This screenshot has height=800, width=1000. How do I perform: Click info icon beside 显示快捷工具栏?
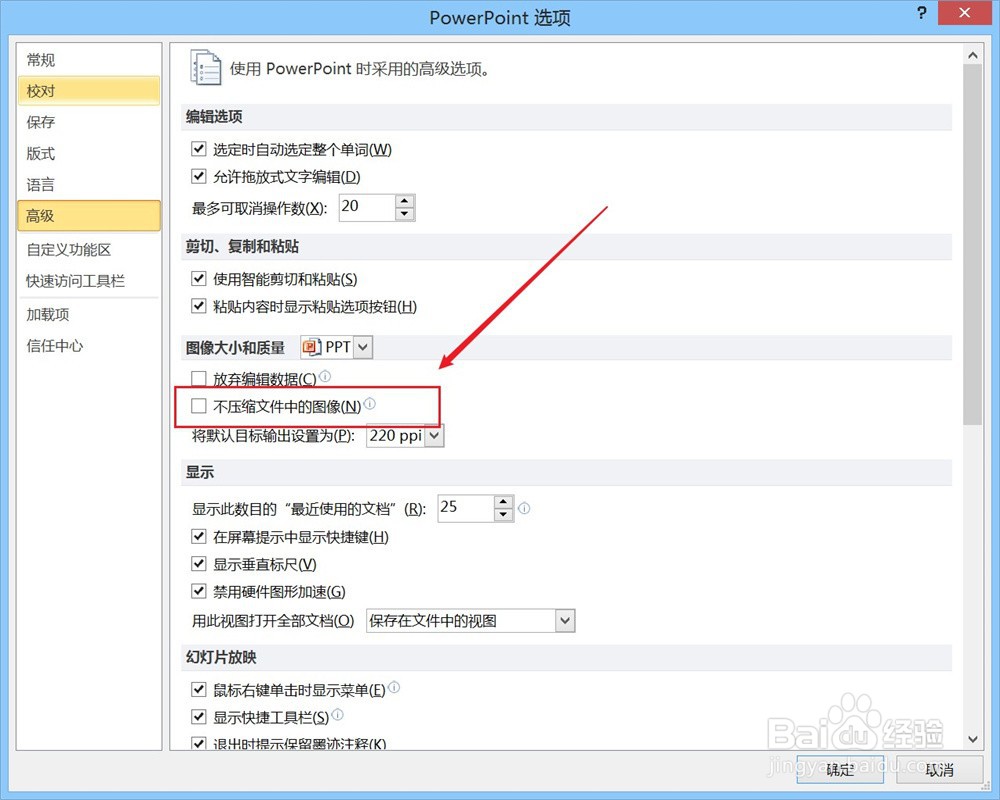(337, 715)
